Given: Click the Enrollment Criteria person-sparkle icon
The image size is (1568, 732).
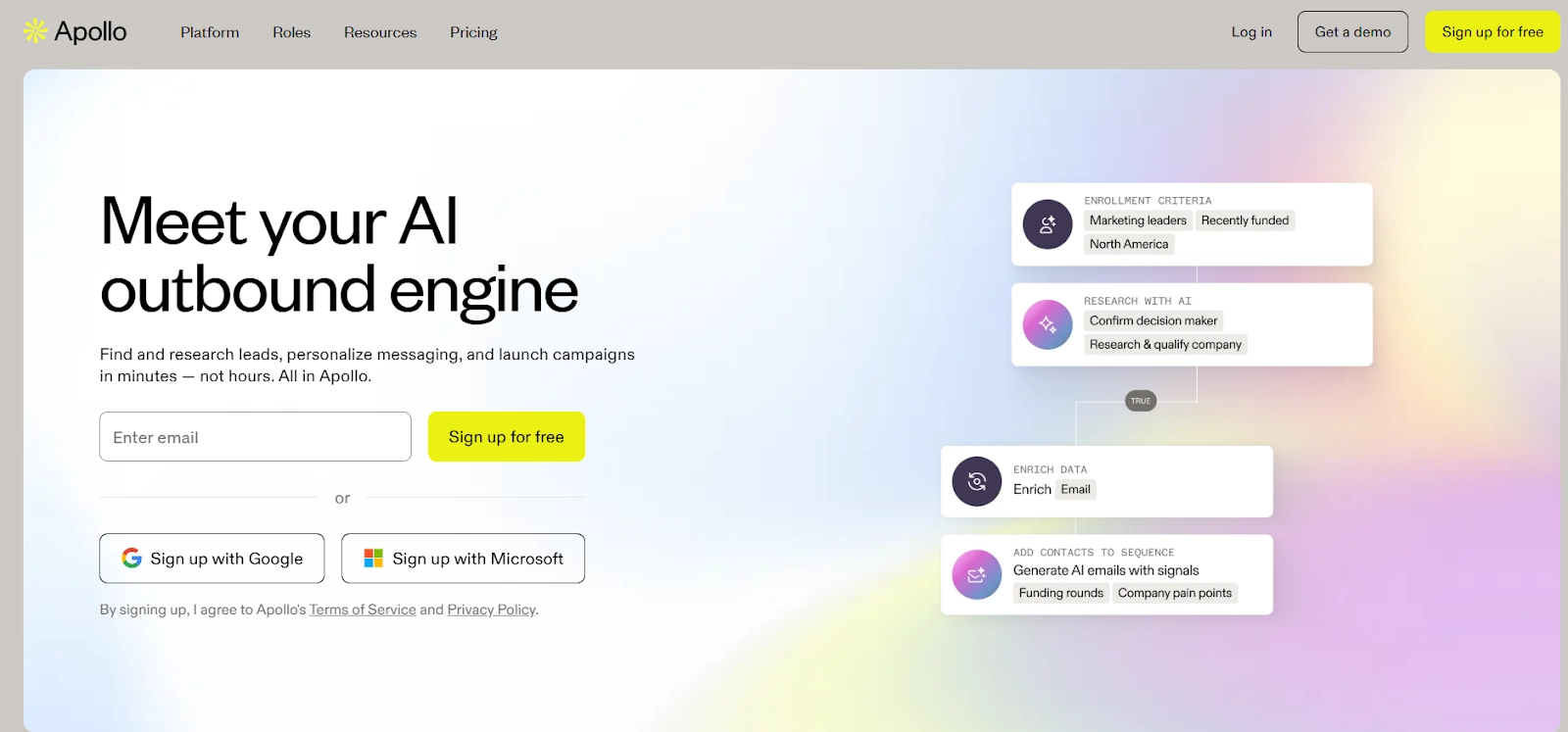Looking at the screenshot, I should click(1048, 224).
